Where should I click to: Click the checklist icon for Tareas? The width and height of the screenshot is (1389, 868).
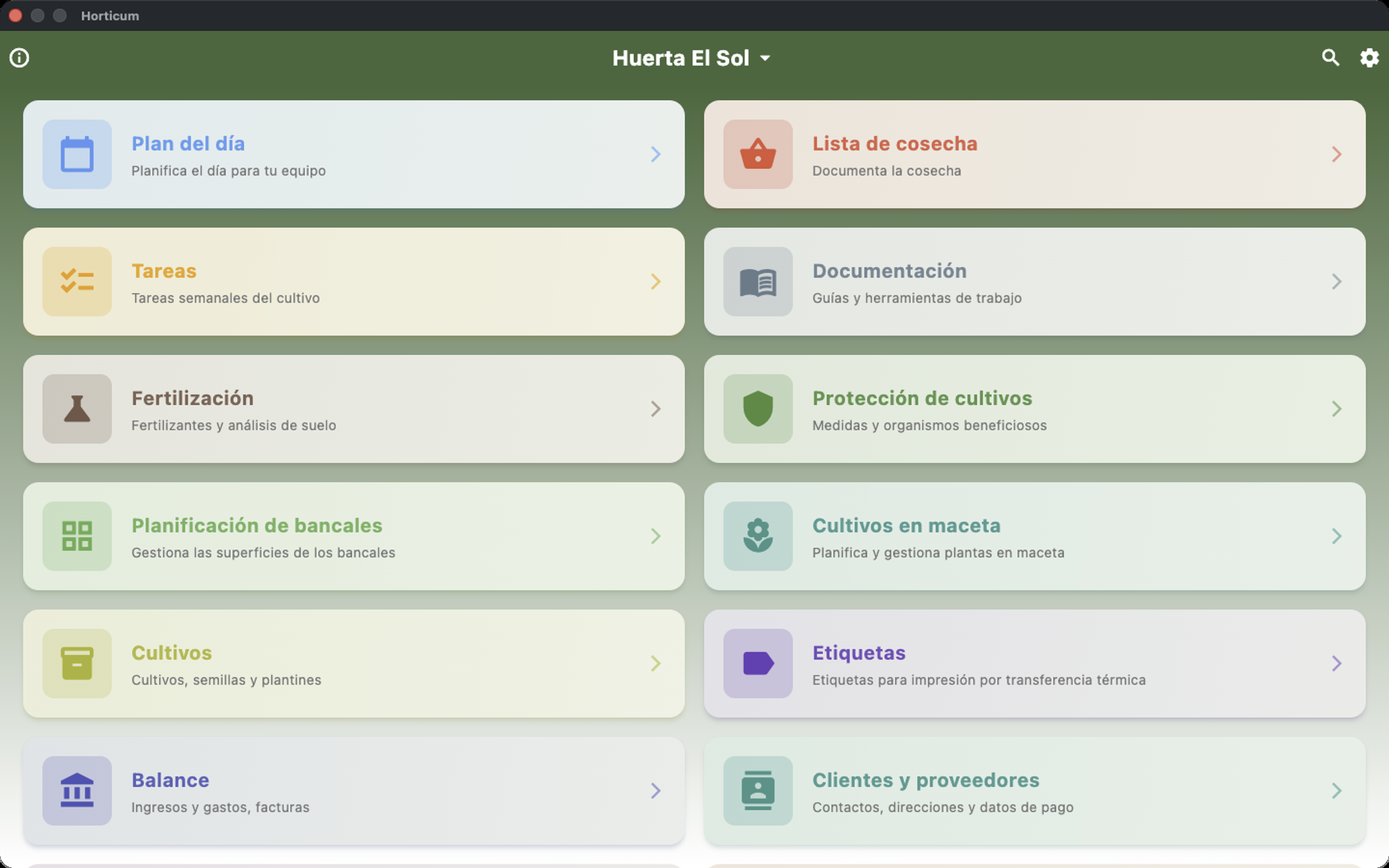point(77,281)
